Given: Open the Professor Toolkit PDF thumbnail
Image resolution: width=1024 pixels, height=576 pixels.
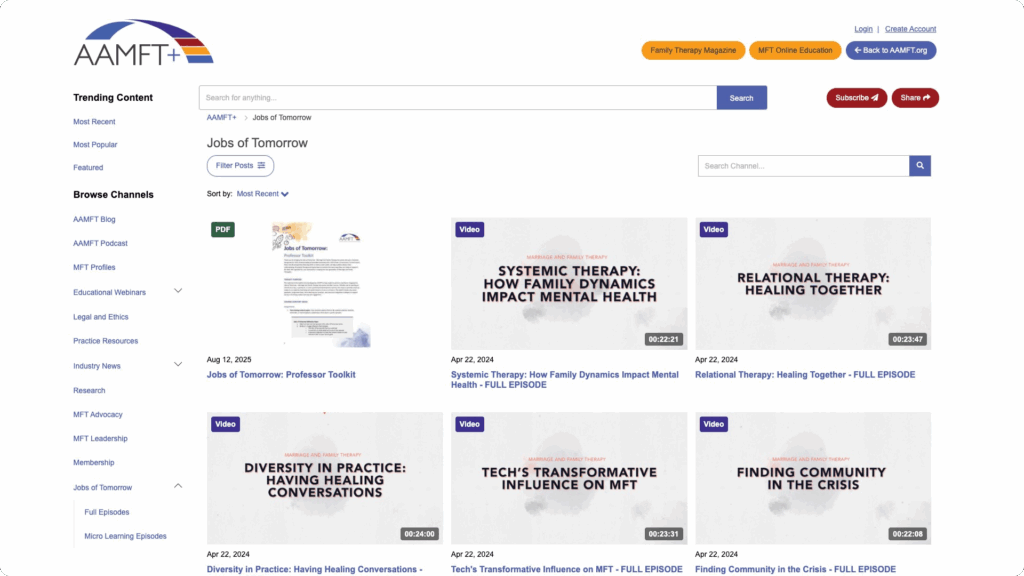Looking at the screenshot, I should 325,284.
